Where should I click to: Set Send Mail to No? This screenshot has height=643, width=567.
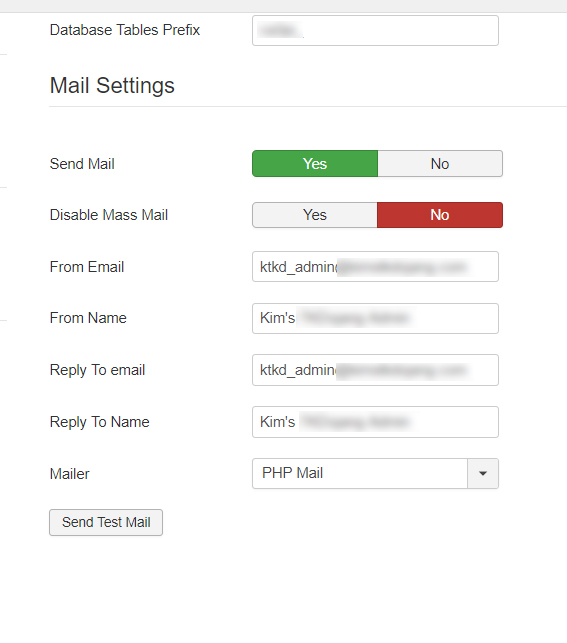pyautogui.click(x=440, y=164)
